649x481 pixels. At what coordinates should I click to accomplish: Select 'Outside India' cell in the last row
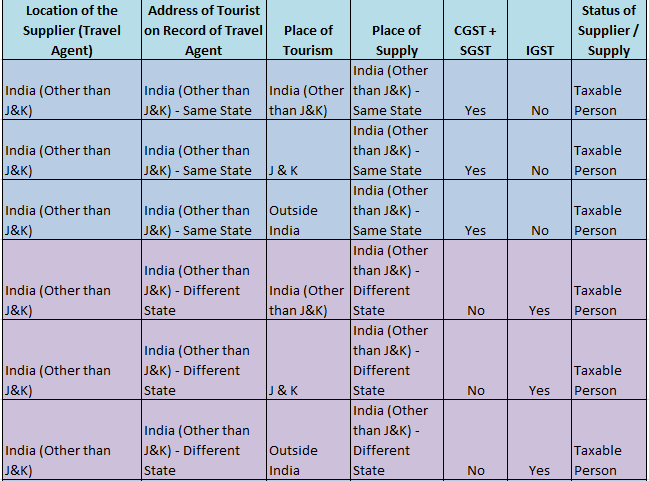coord(293,460)
